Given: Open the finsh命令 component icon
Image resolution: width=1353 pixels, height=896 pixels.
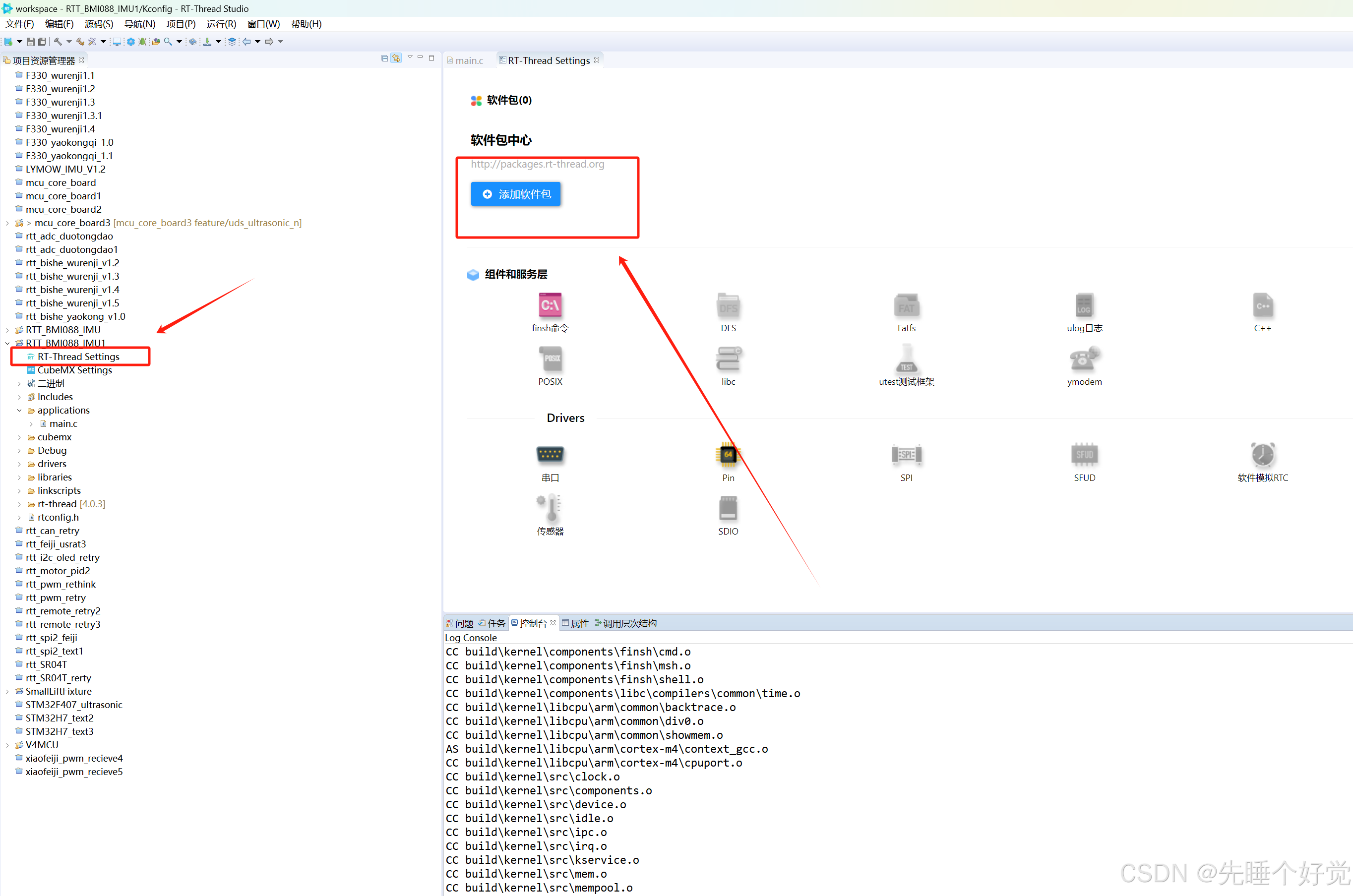Looking at the screenshot, I should (x=550, y=306).
